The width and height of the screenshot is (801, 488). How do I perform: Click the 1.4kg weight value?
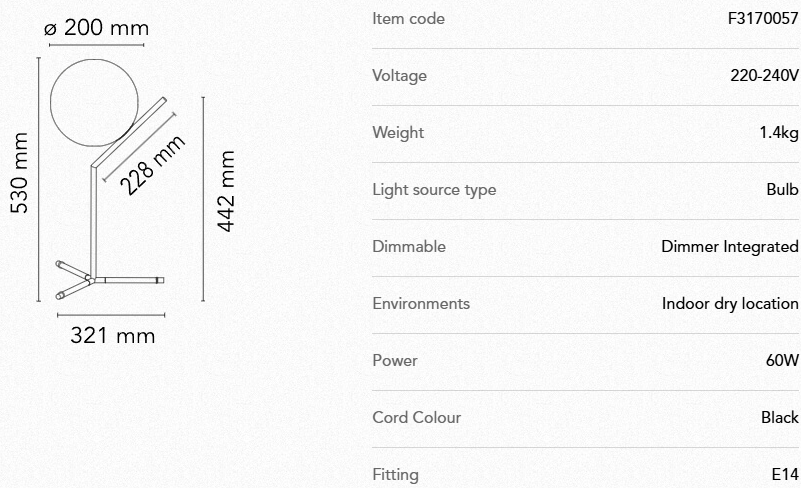click(x=779, y=132)
